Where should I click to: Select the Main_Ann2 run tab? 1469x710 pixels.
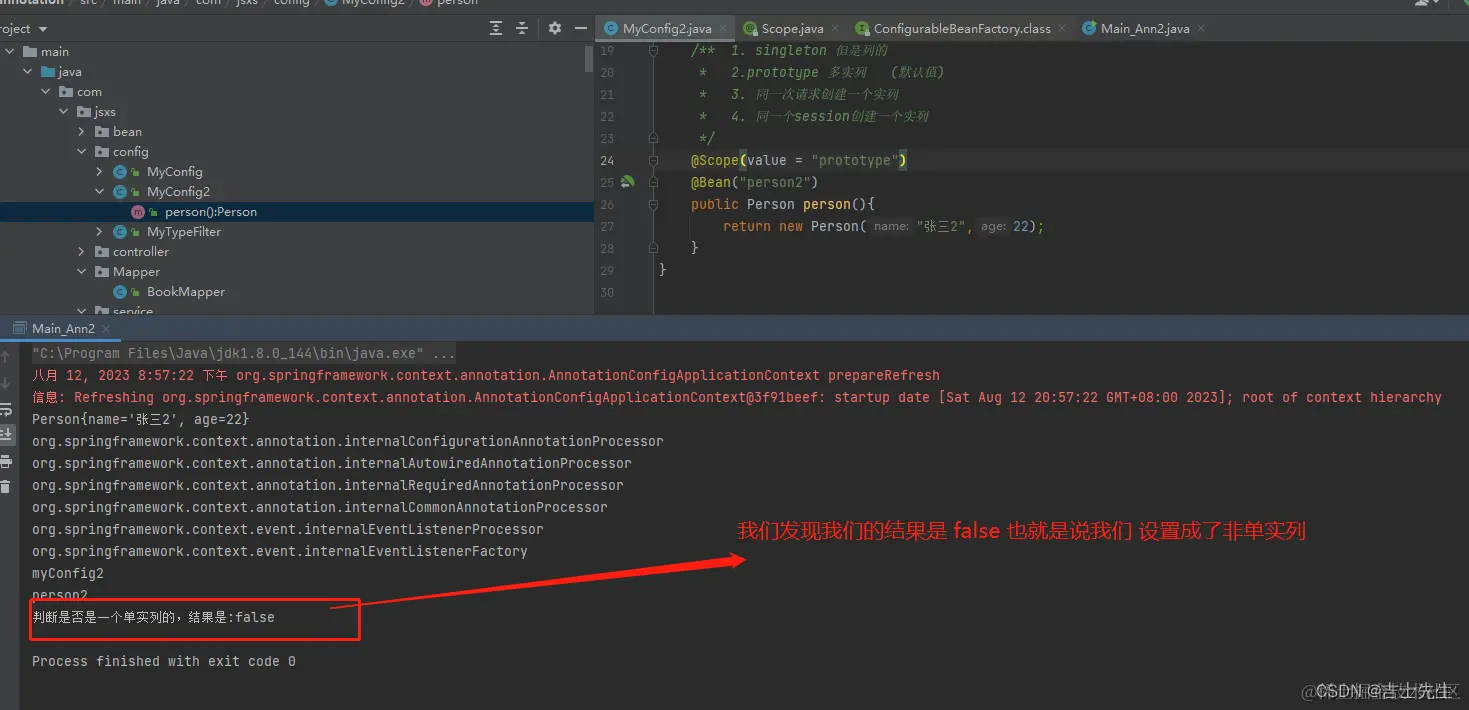pos(63,328)
